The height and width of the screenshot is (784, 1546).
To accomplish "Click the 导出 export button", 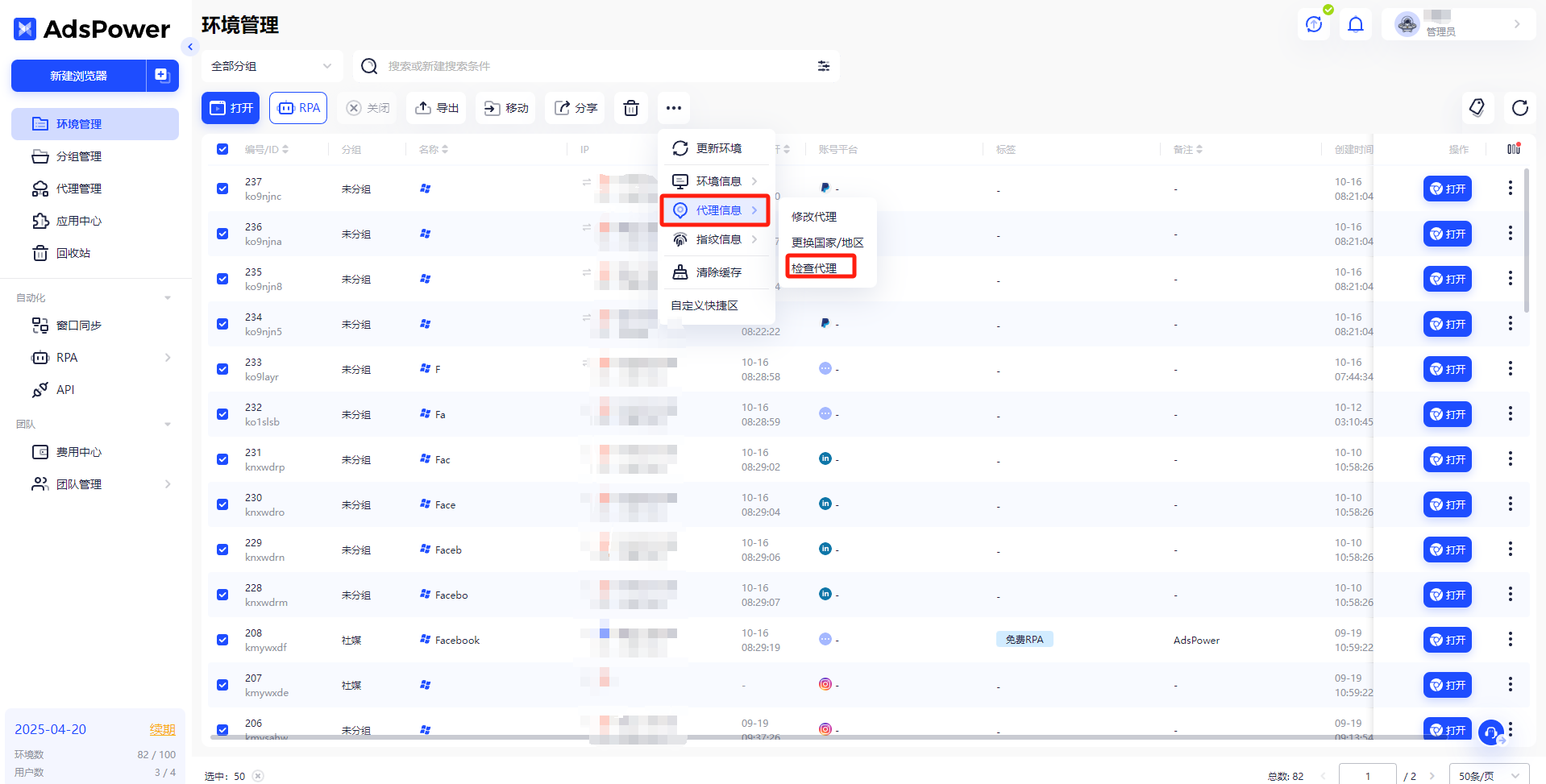I will 438,108.
